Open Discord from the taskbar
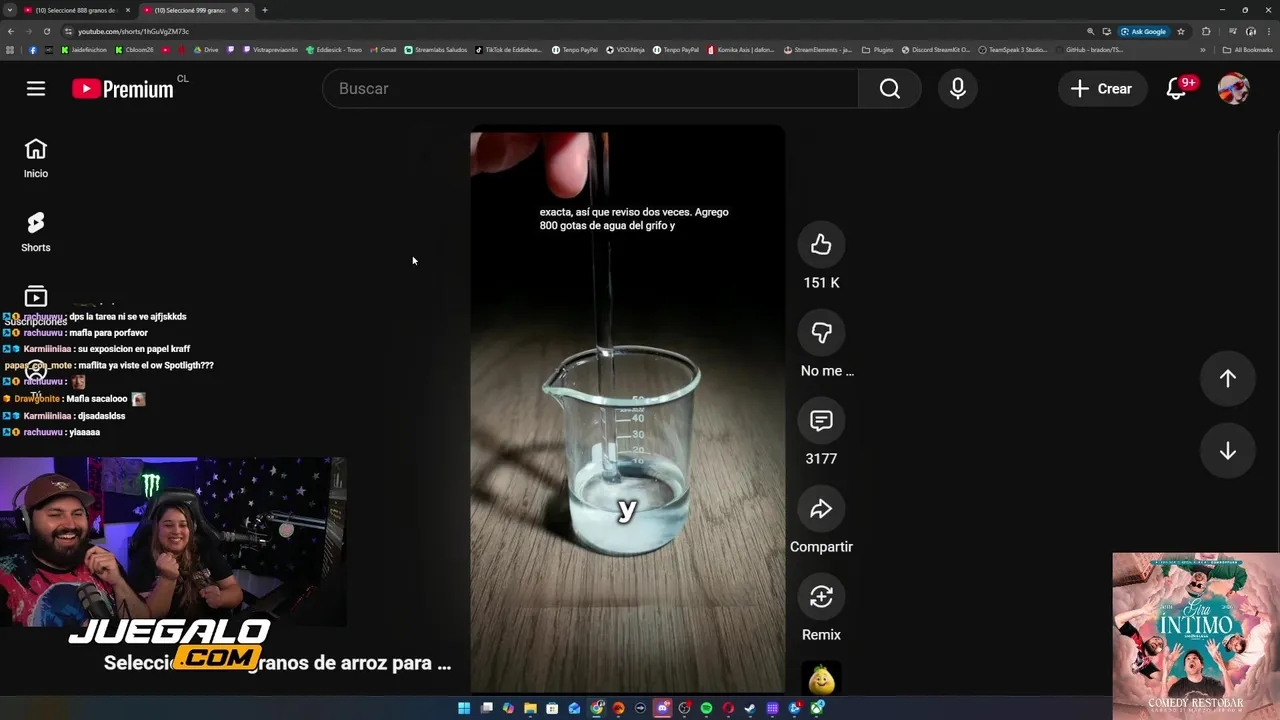The image size is (1280, 720). point(662,708)
